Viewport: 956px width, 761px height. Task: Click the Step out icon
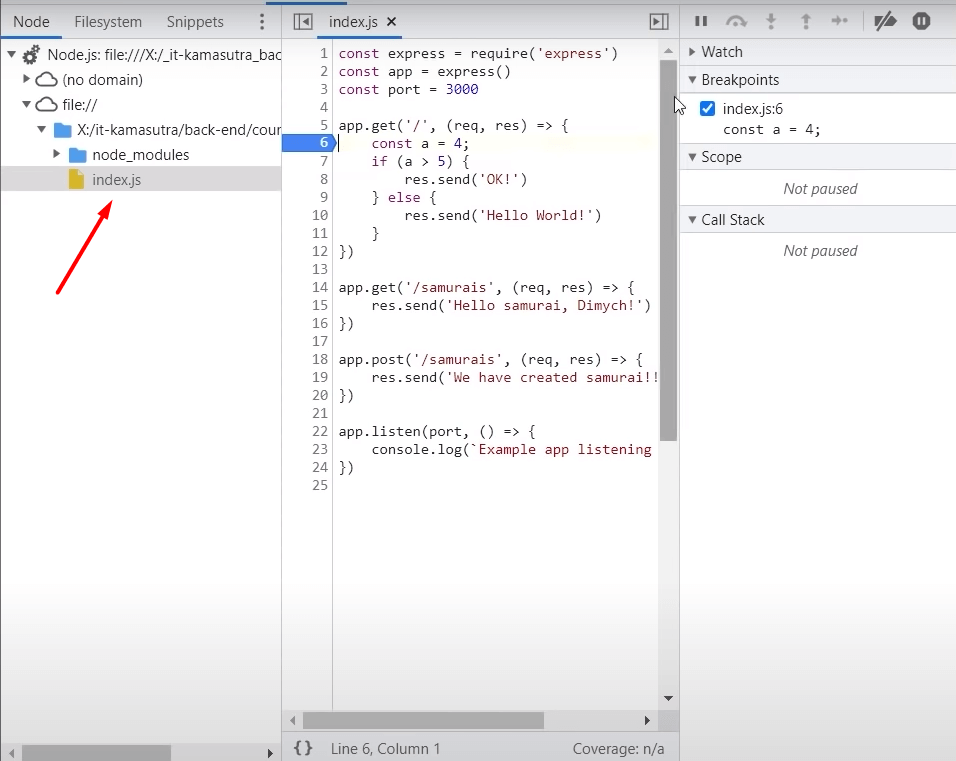(805, 21)
